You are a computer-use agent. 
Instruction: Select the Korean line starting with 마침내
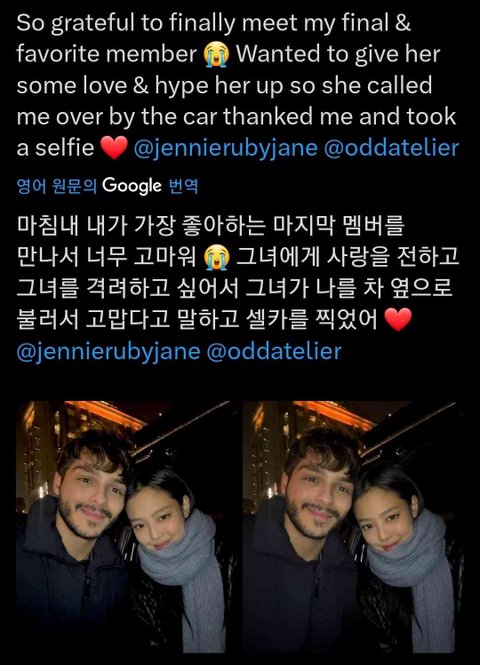tap(210, 226)
